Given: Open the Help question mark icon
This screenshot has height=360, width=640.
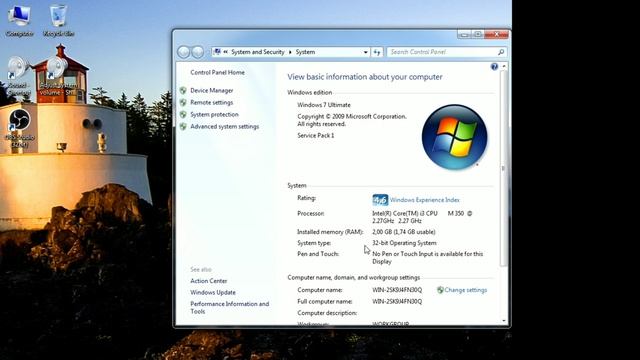Looking at the screenshot, I should pos(494,67).
